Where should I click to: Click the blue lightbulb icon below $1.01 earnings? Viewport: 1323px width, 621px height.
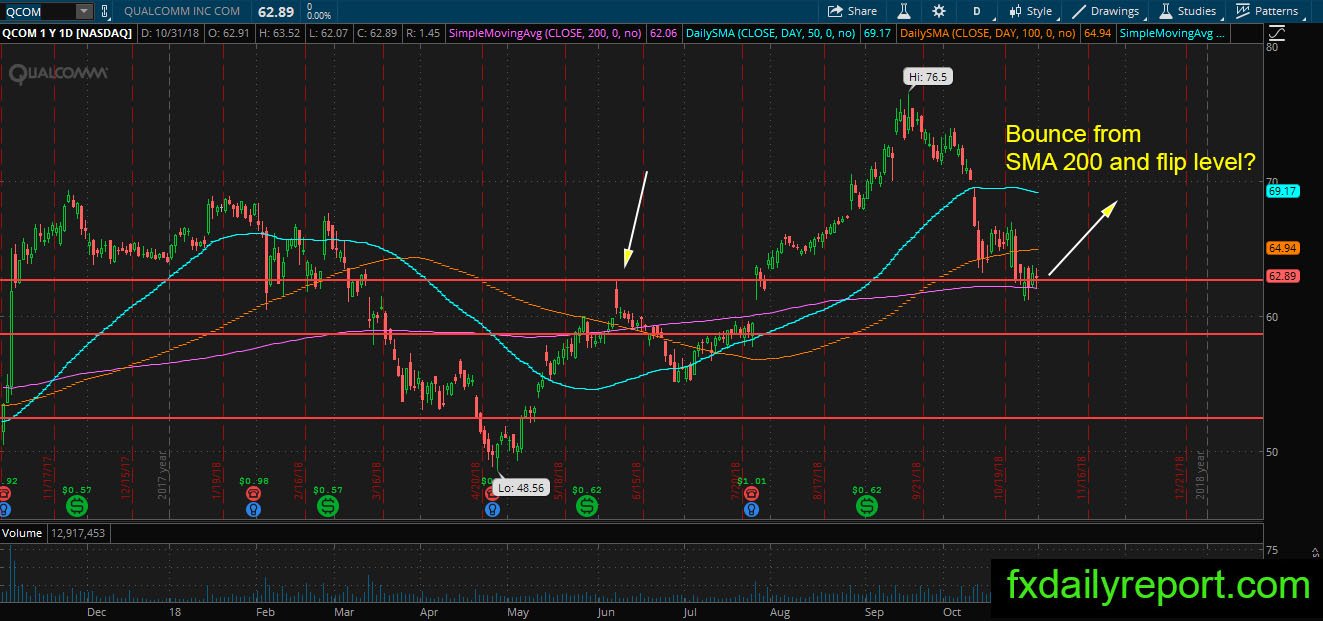tap(751, 509)
